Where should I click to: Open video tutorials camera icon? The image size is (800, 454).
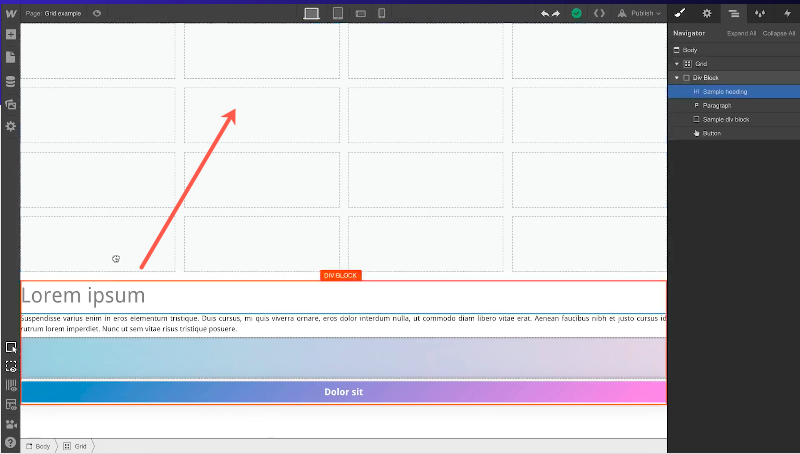[x=11, y=424]
